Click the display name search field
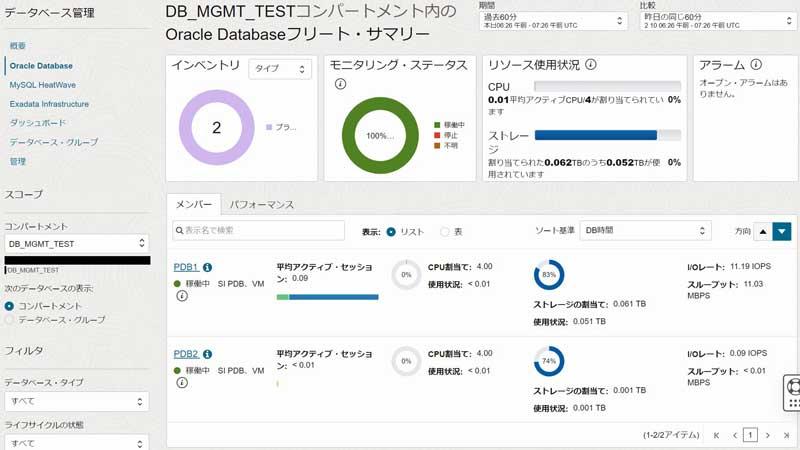The image size is (800, 450). (x=259, y=231)
